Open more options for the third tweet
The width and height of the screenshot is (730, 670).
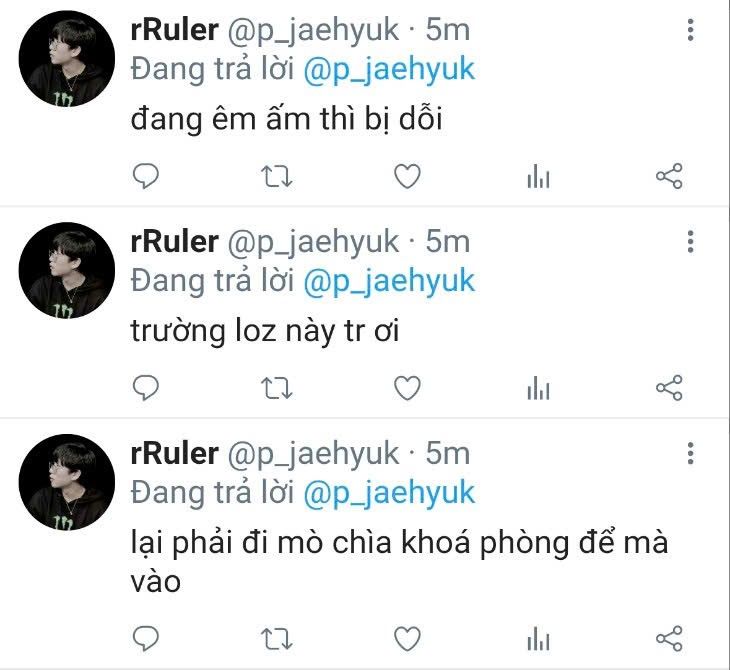(690, 453)
